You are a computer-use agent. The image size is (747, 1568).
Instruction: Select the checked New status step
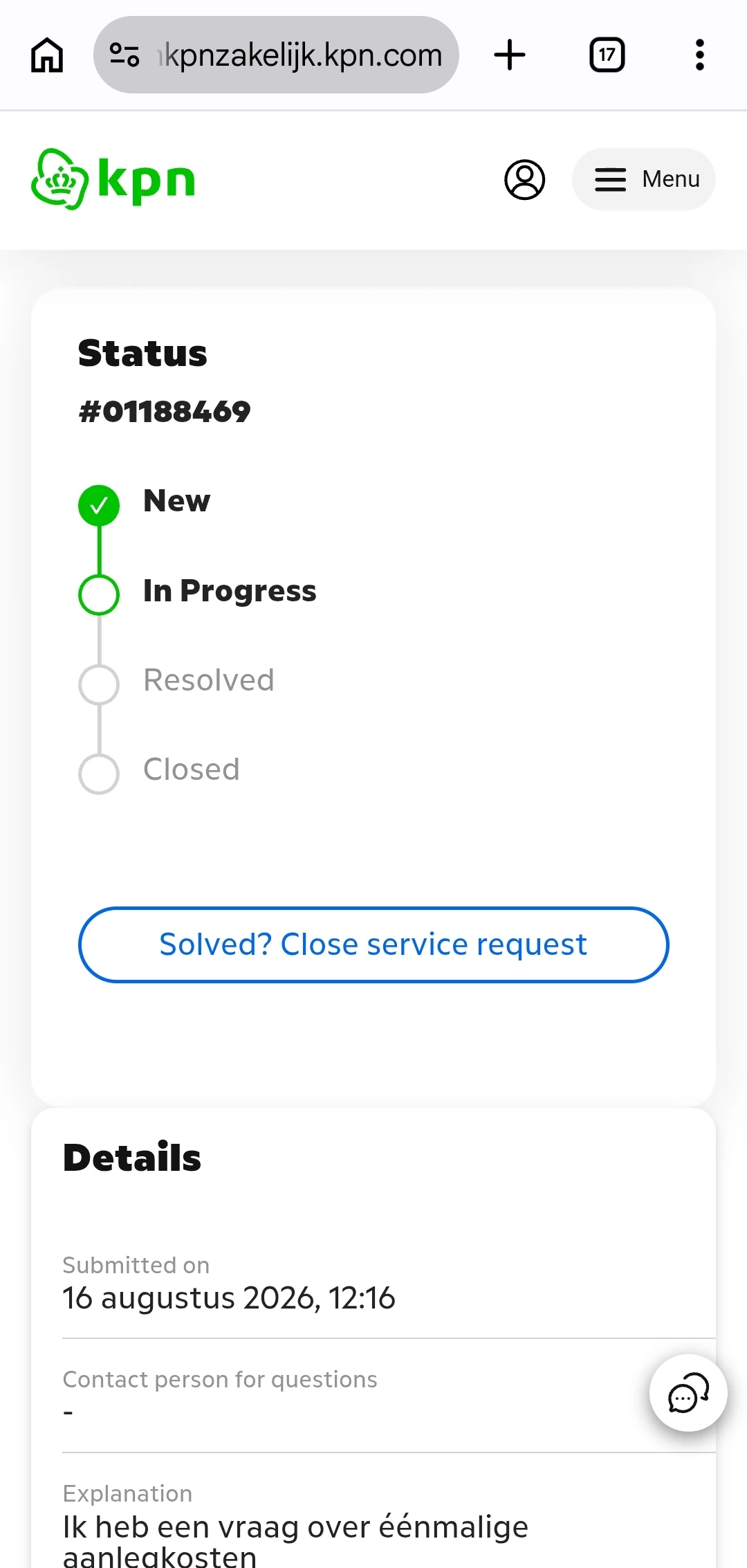[x=99, y=505]
